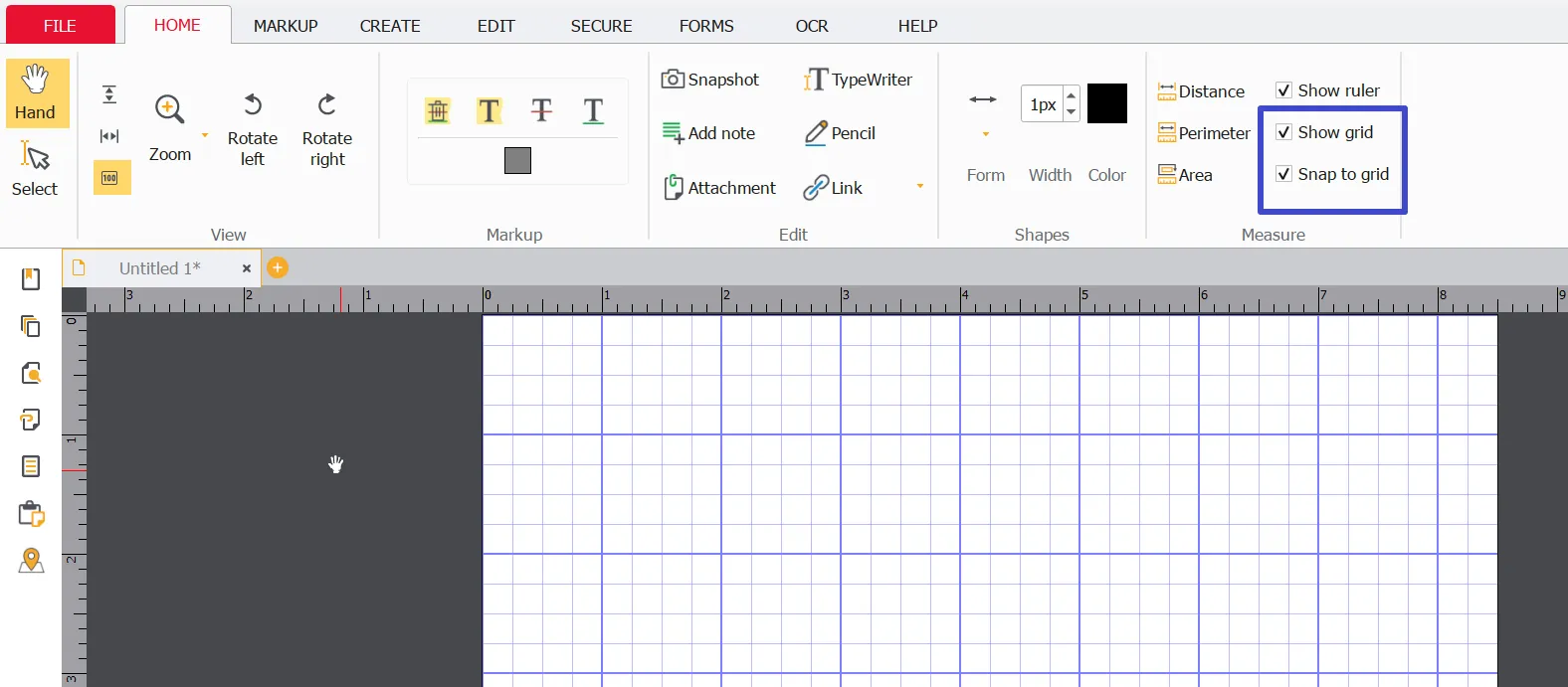Choose the line arrow Form shape
The height and width of the screenshot is (687, 1568).
[983, 99]
